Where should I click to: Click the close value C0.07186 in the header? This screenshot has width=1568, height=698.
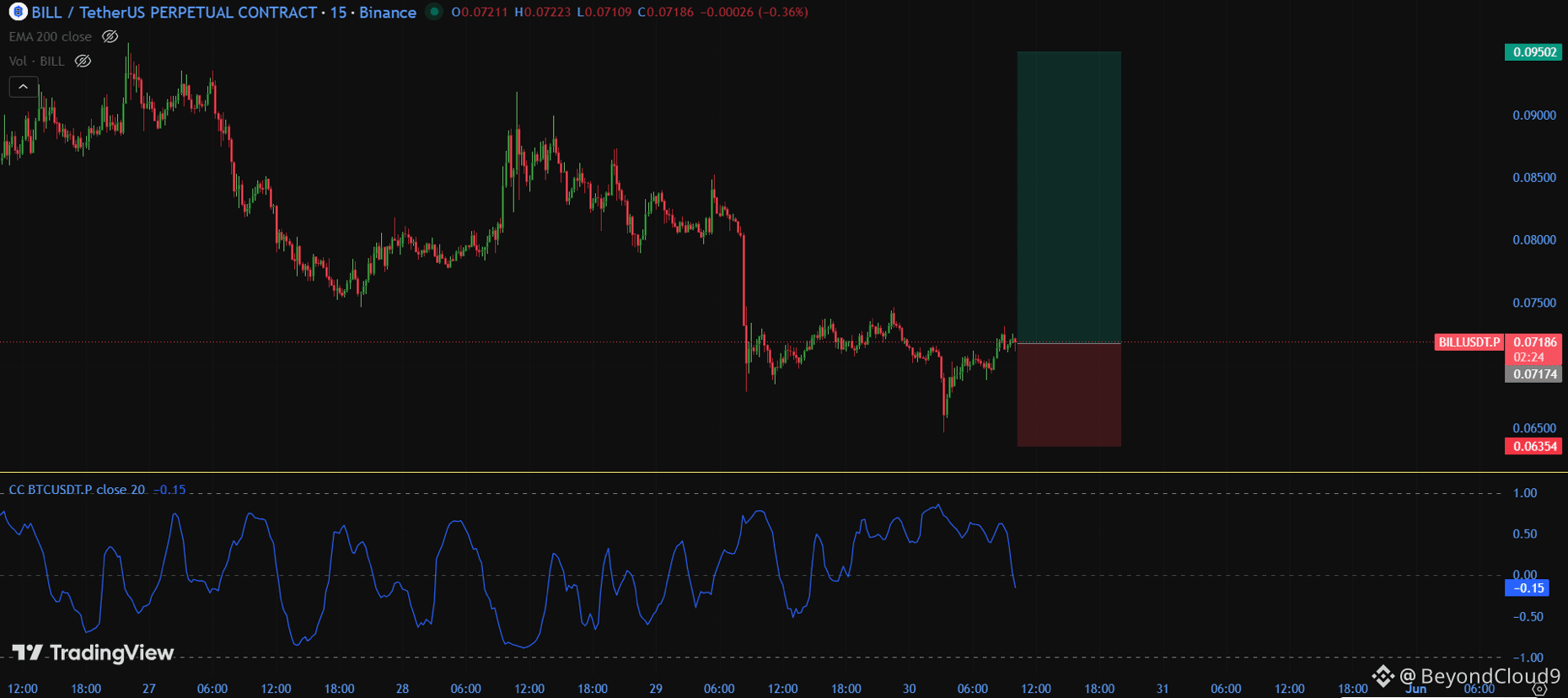point(665,12)
